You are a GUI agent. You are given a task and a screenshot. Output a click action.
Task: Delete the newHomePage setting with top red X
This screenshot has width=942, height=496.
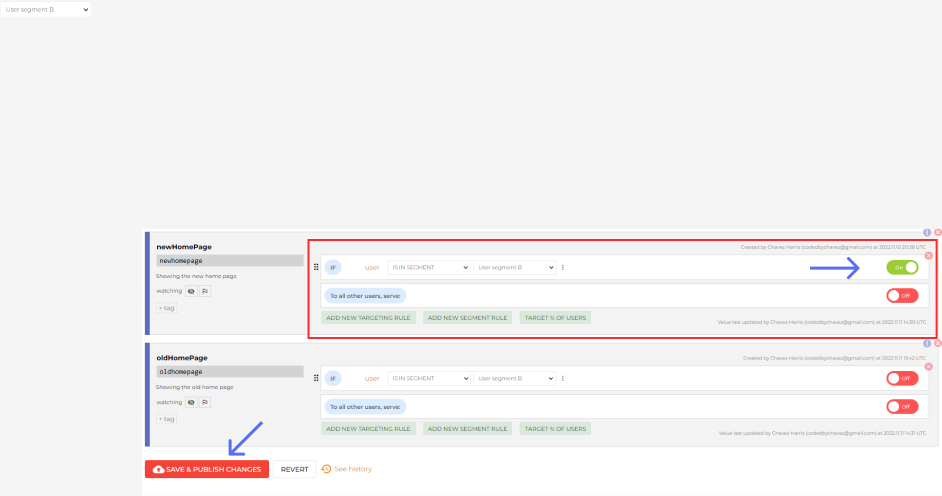point(937,232)
